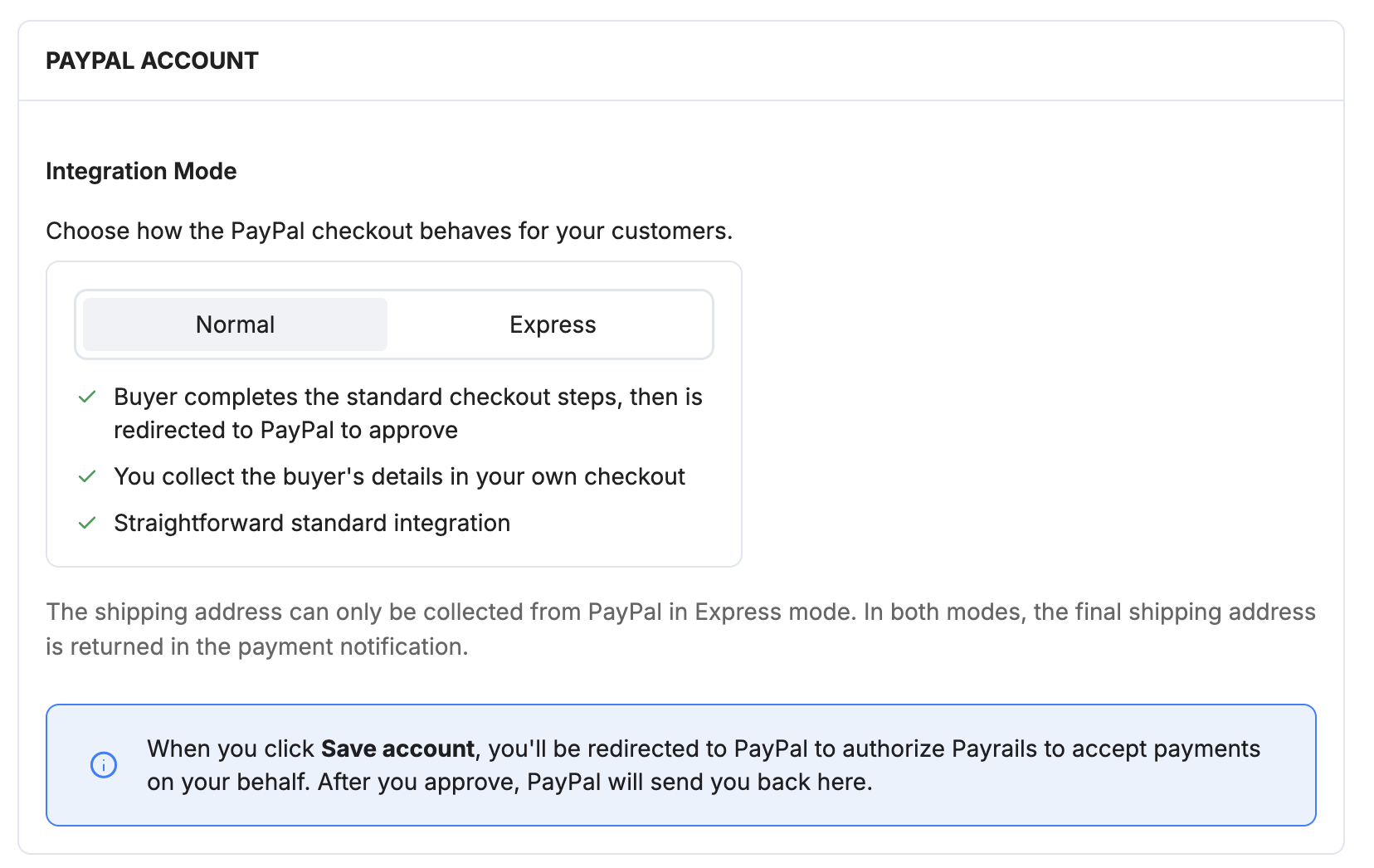1374x868 pixels.
Task: Select the Normal integration mode
Action: [x=235, y=324]
